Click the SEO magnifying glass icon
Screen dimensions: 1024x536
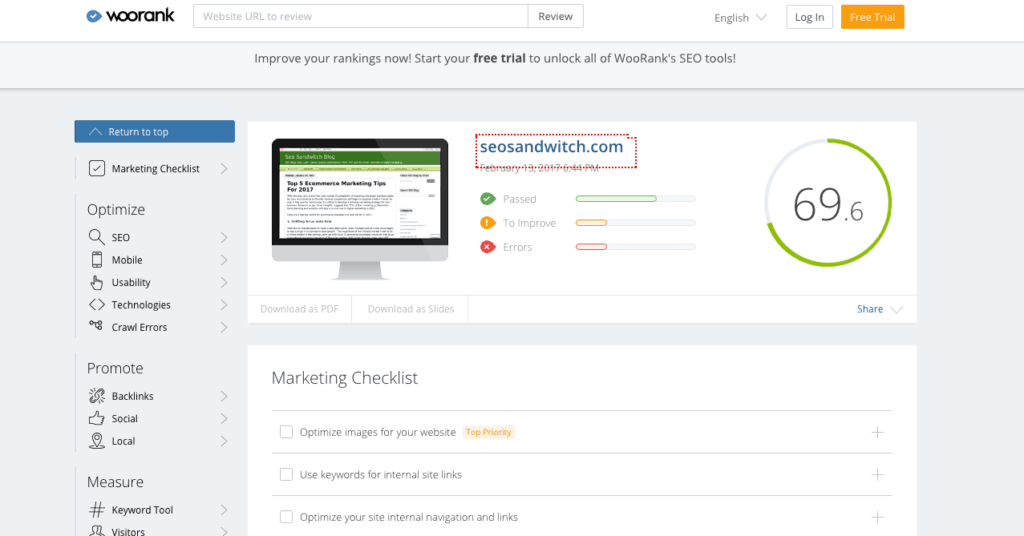(x=97, y=237)
